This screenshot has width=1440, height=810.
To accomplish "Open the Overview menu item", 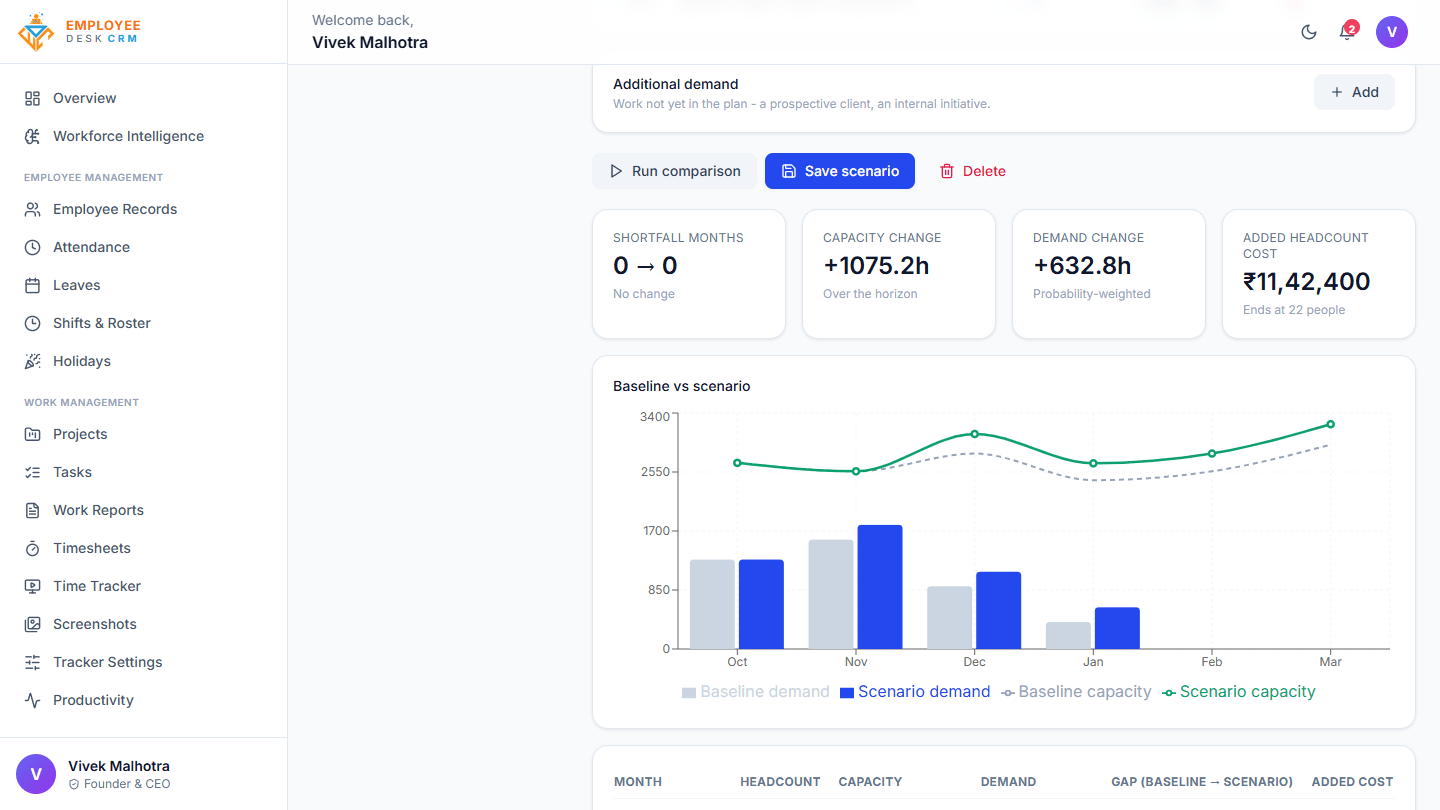I will pos(144,98).
